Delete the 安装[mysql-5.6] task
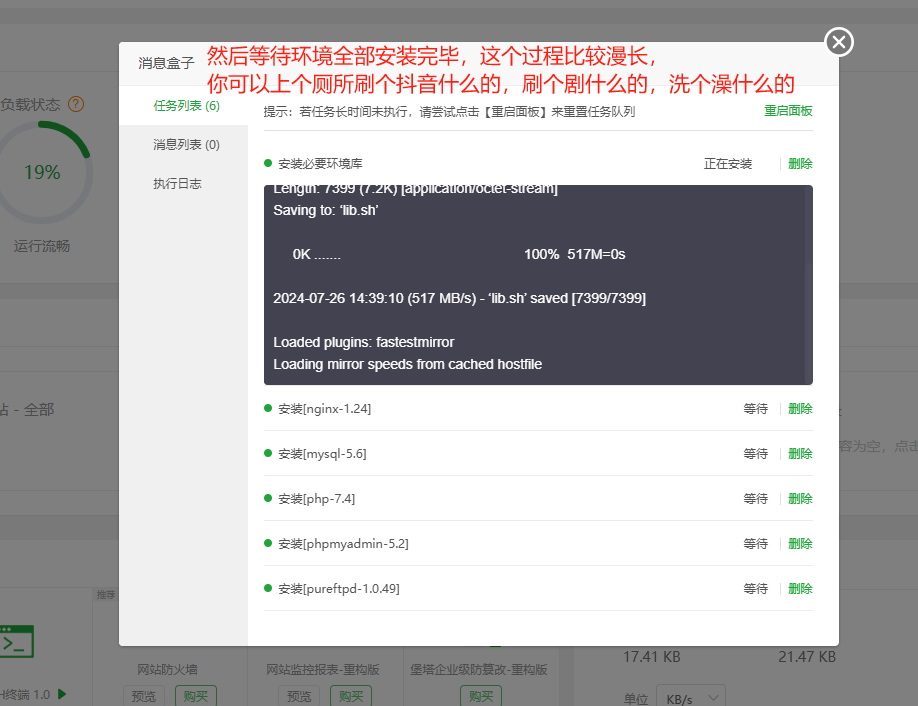The height and width of the screenshot is (706, 918). 800,454
